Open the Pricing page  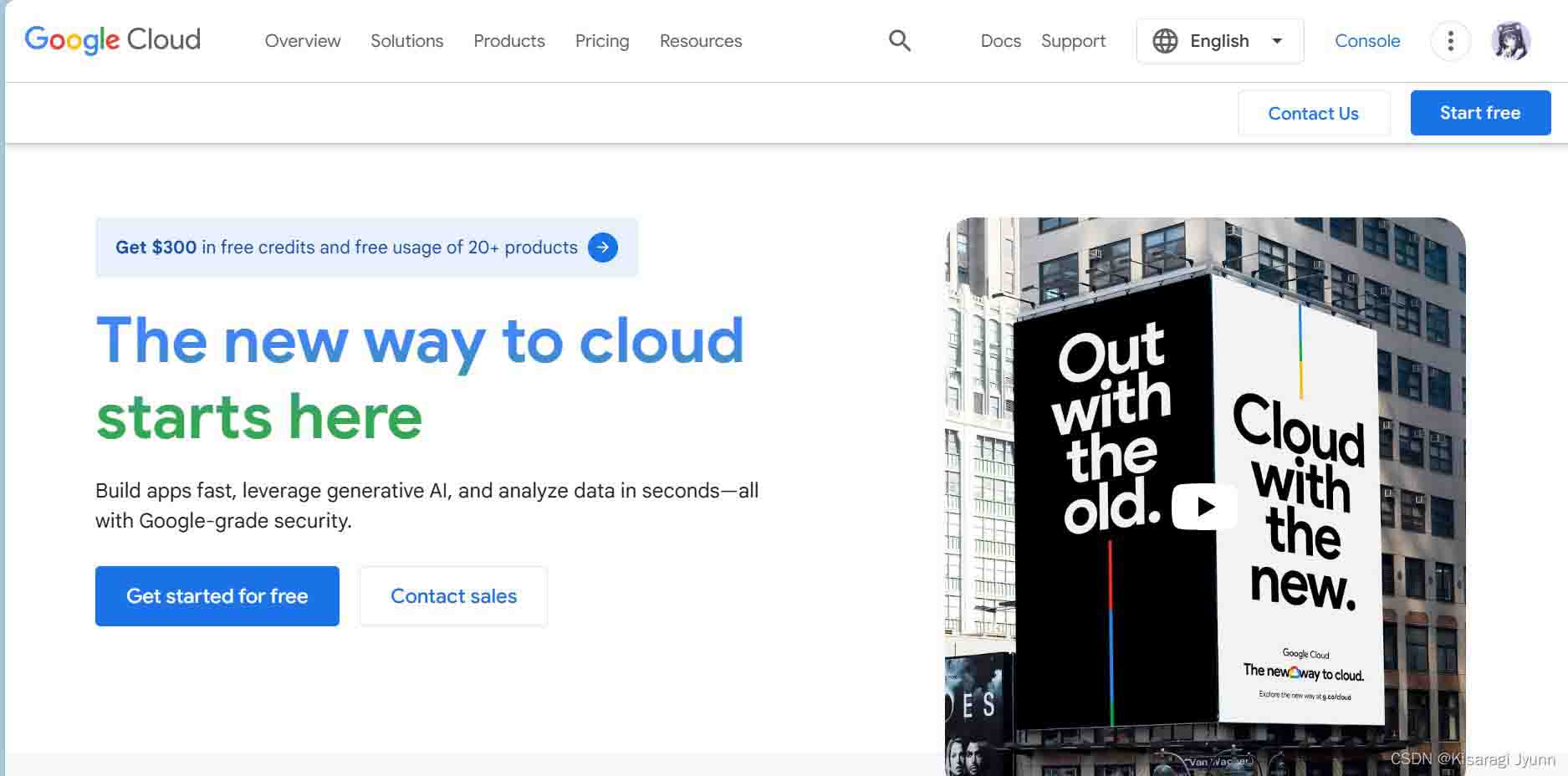[x=602, y=41]
